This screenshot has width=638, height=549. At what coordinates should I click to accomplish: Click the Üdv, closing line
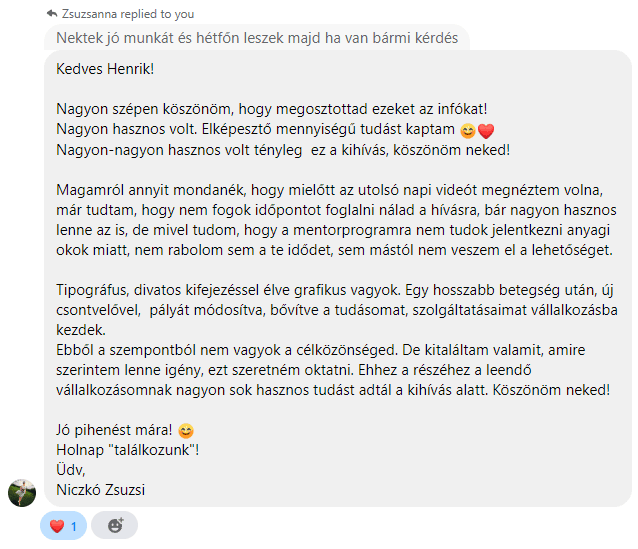71,470
